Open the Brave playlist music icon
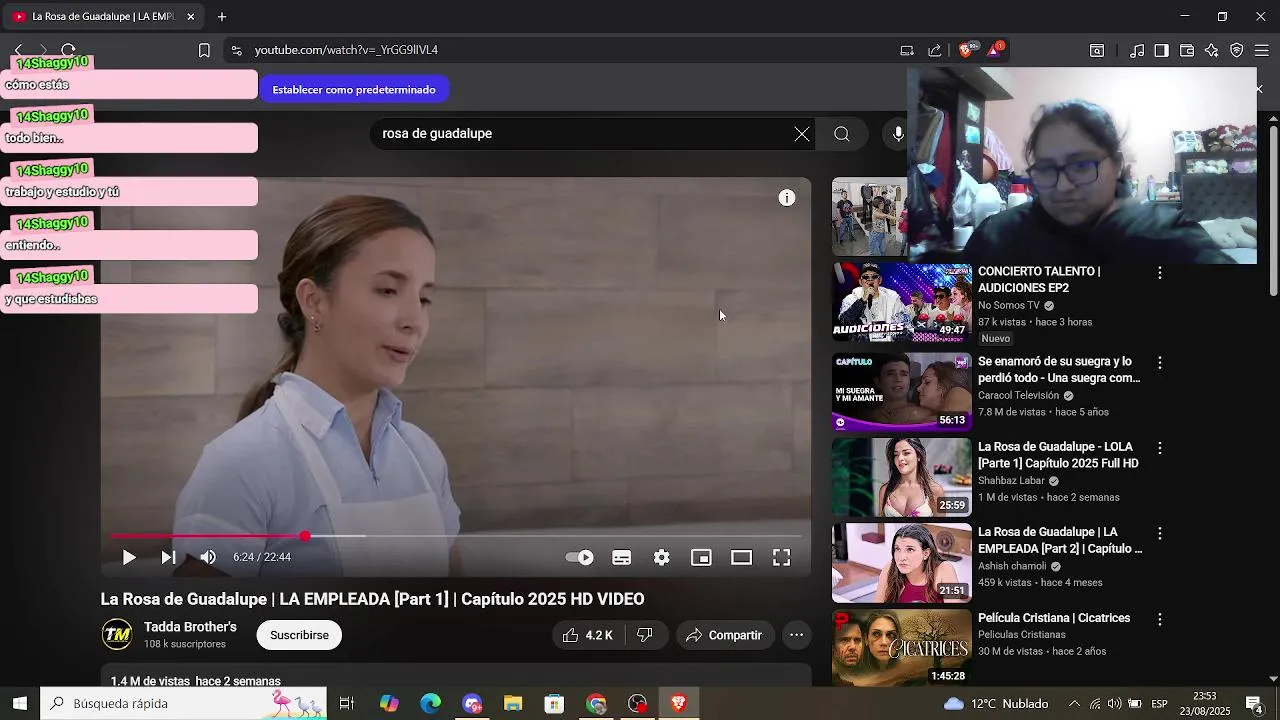1280x720 pixels. pyautogui.click(x=1137, y=50)
